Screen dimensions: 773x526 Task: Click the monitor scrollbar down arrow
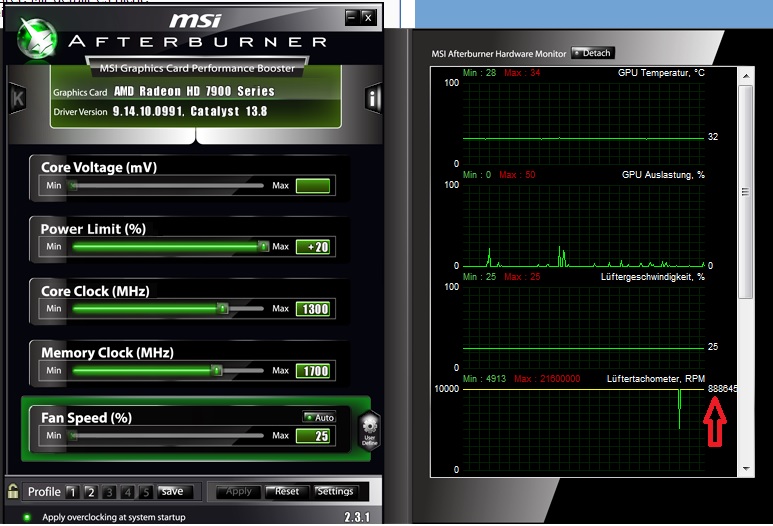(x=746, y=469)
